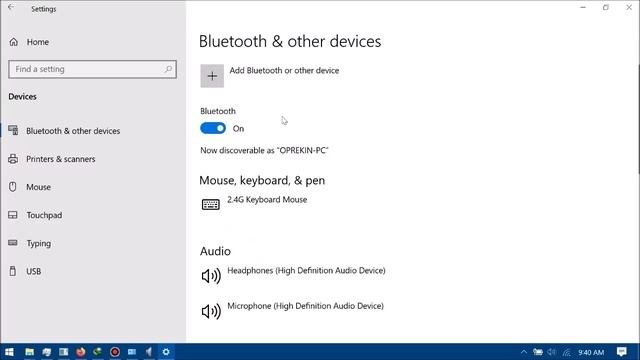
Task: Select the 2.4G Keyboard Mouse device label
Action: click(x=267, y=200)
